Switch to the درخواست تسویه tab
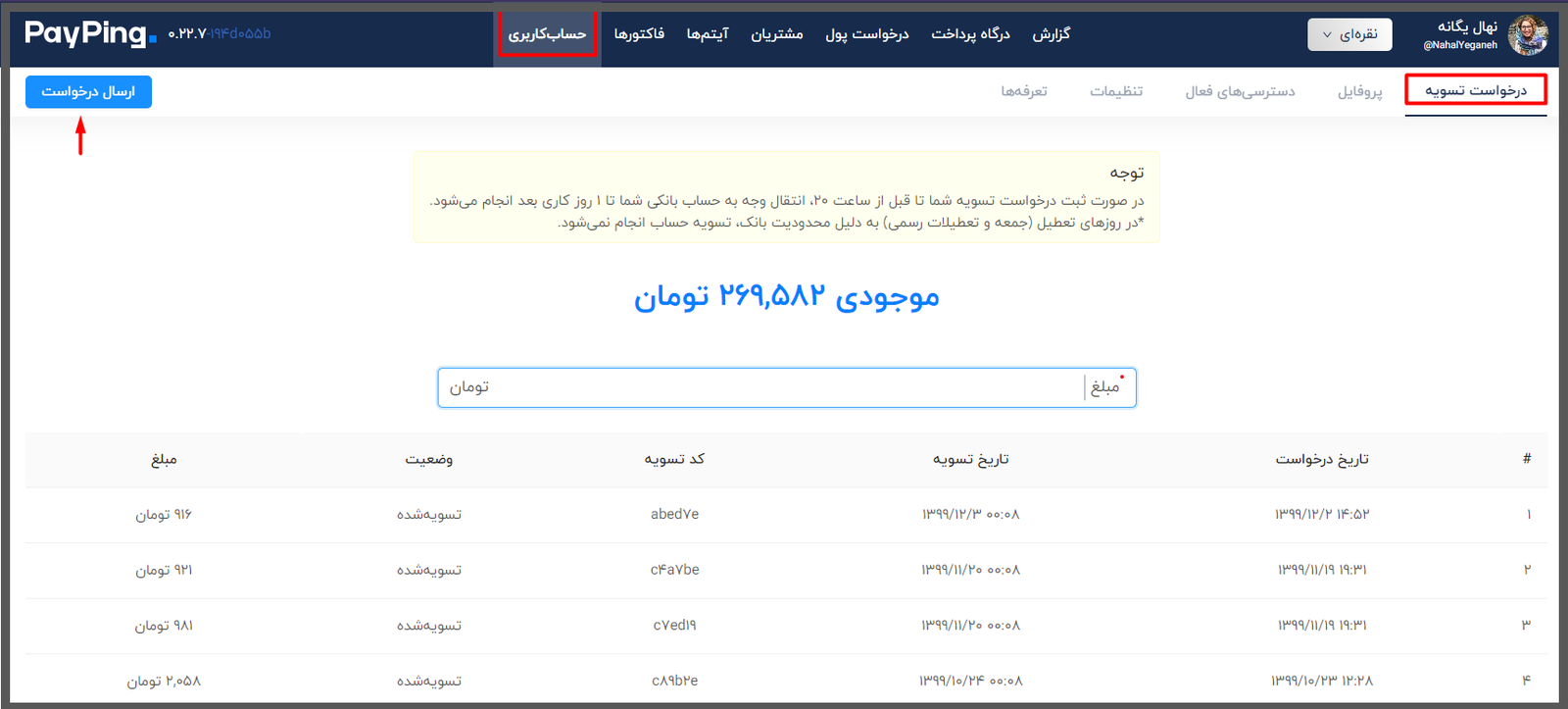 1476,90
